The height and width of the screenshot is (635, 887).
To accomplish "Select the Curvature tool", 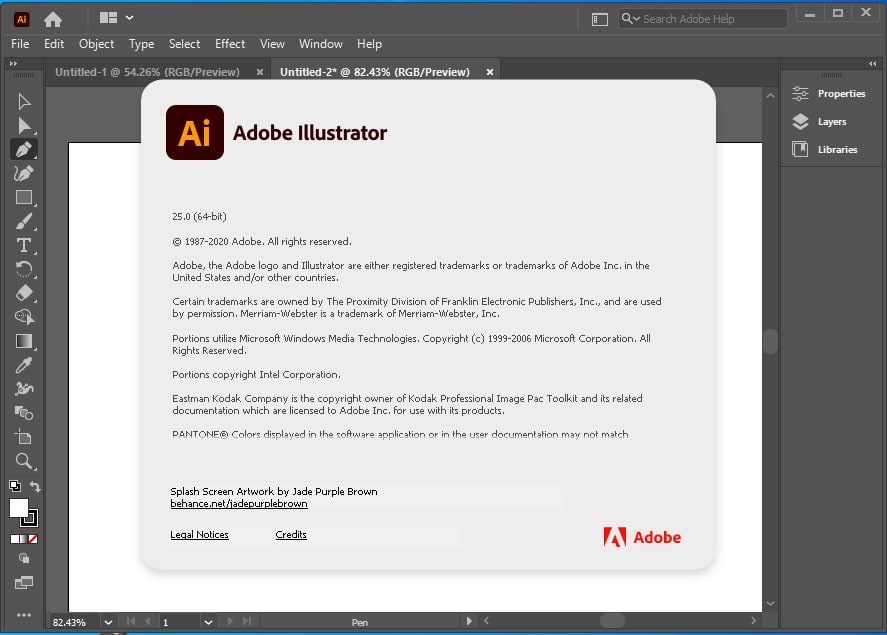I will coord(24,173).
